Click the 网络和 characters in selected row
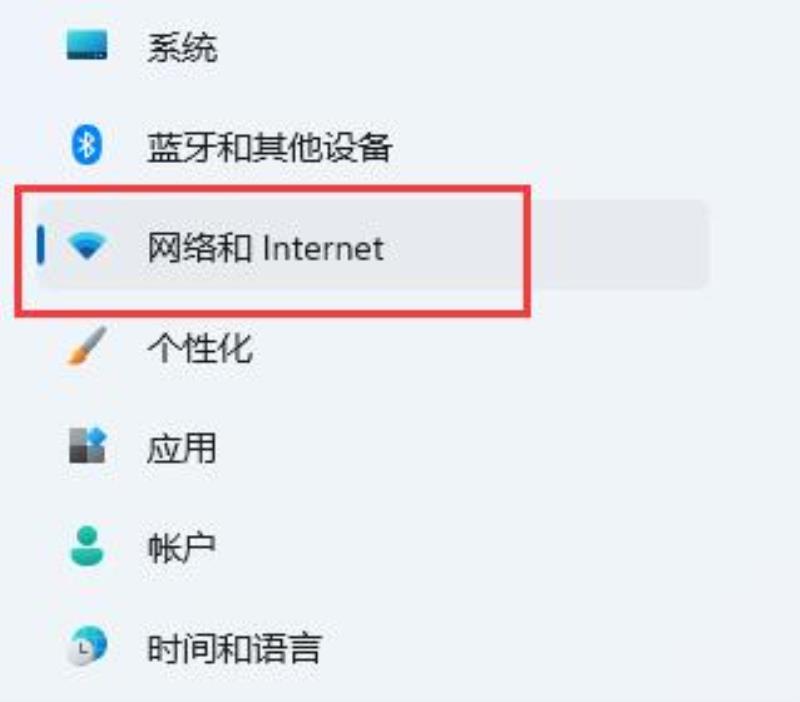800x702 pixels. pyautogui.click(x=199, y=248)
